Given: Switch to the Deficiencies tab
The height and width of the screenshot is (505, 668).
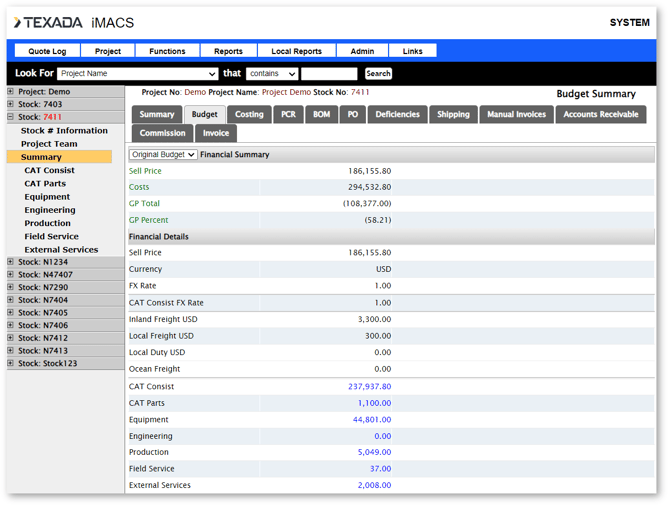Looking at the screenshot, I should tap(397, 115).
